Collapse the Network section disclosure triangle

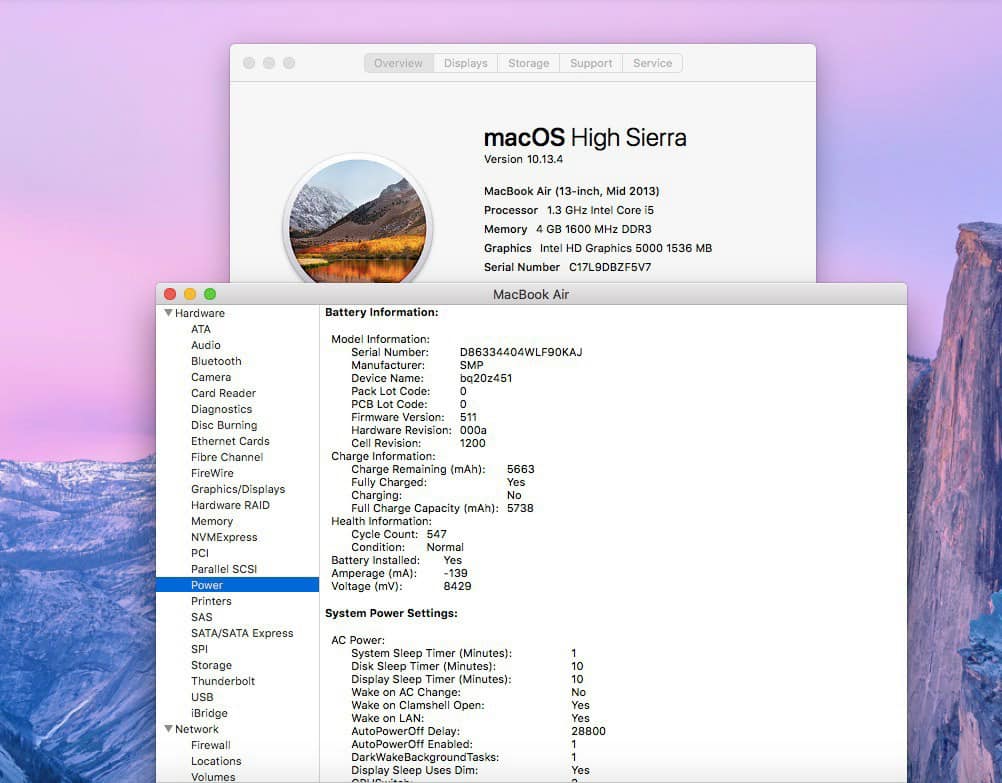coord(168,729)
